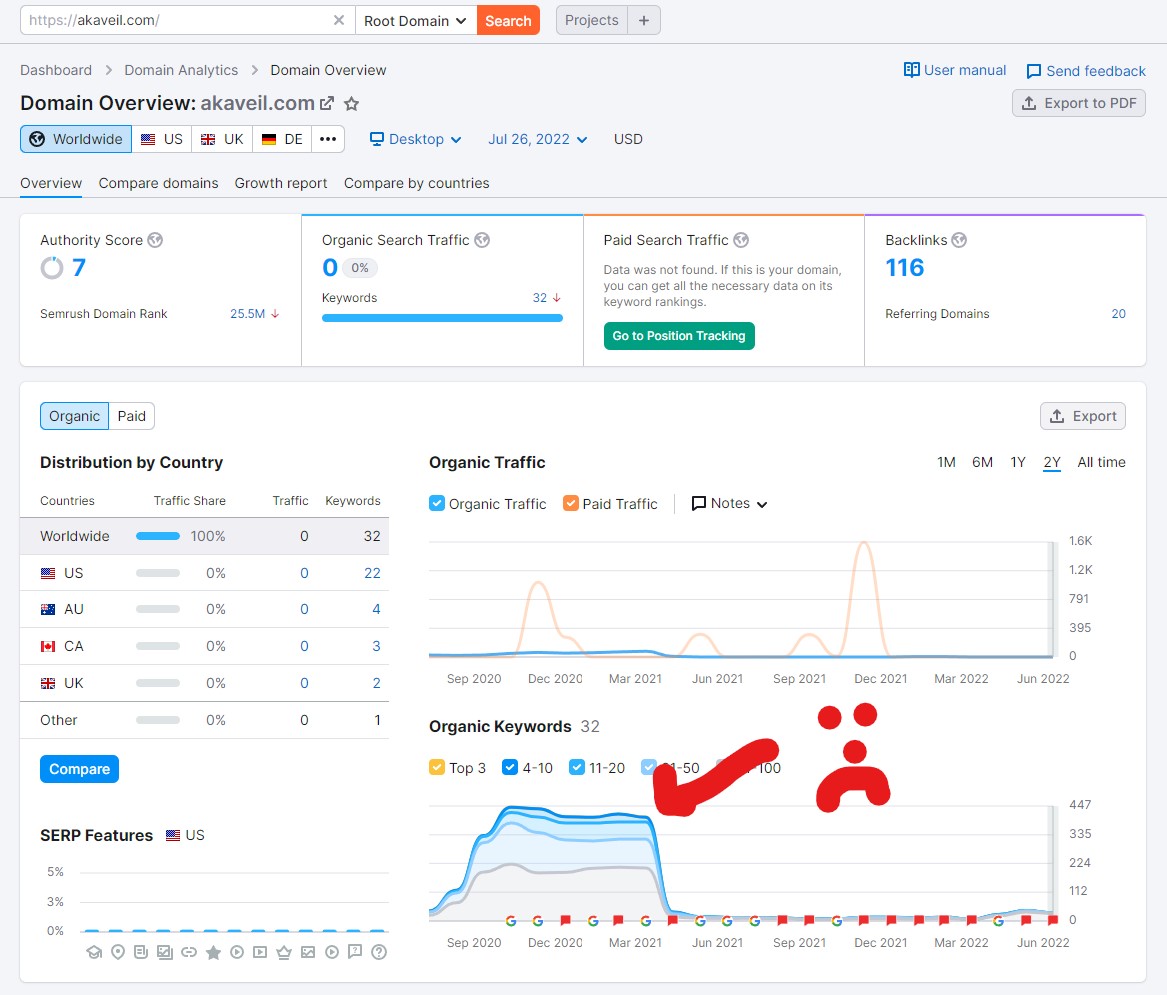
Task: Open more countries with the ellipsis button
Action: [x=328, y=139]
